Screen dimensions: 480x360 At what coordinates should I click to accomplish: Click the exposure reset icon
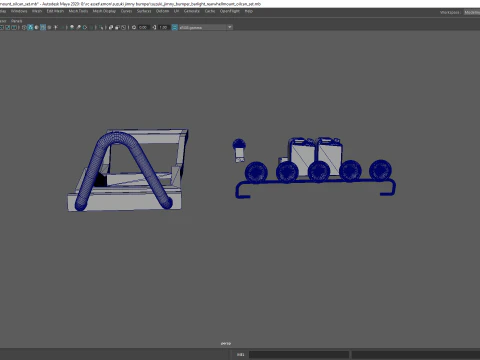click(x=134, y=27)
